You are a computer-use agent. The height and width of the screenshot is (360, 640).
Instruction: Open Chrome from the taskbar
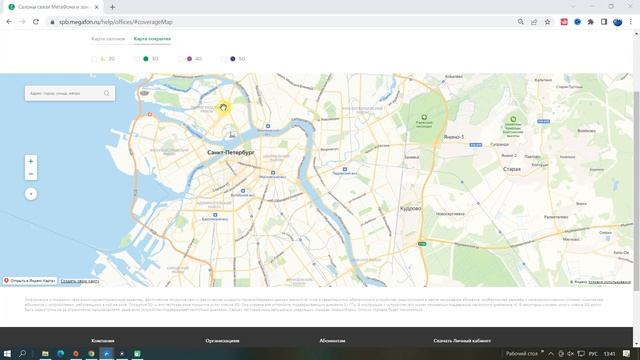coord(91,353)
